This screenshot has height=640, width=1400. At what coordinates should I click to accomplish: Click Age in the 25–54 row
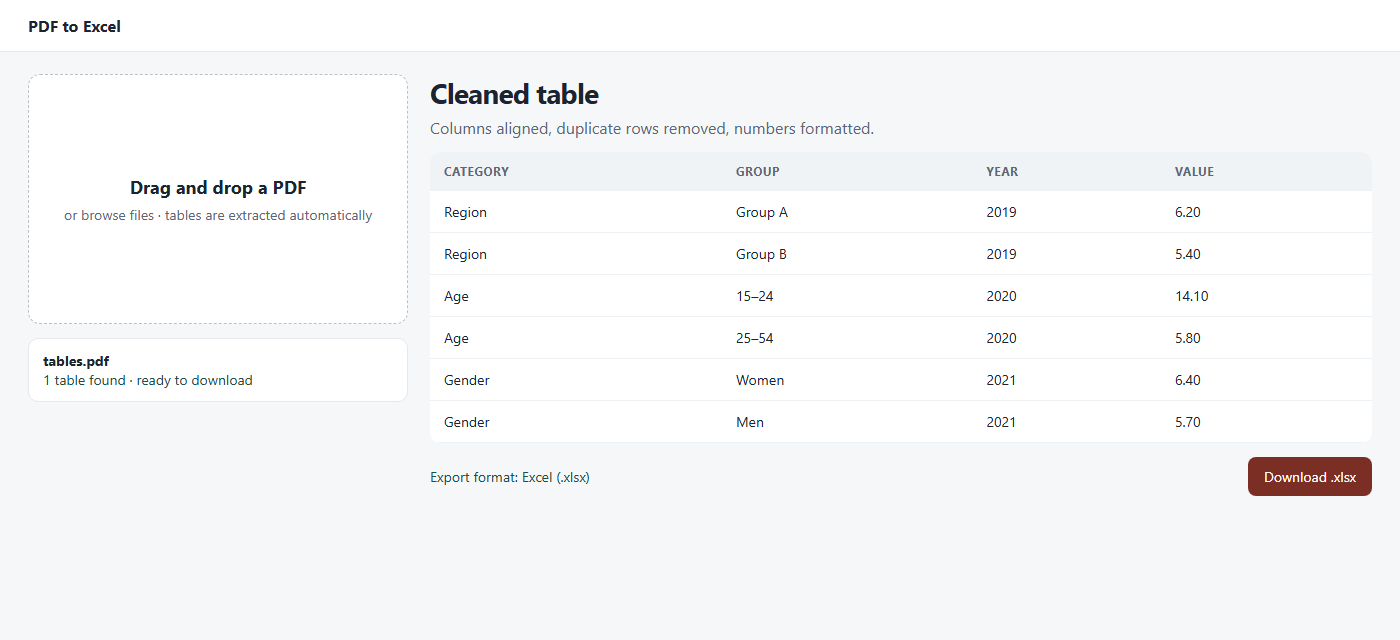(x=456, y=338)
